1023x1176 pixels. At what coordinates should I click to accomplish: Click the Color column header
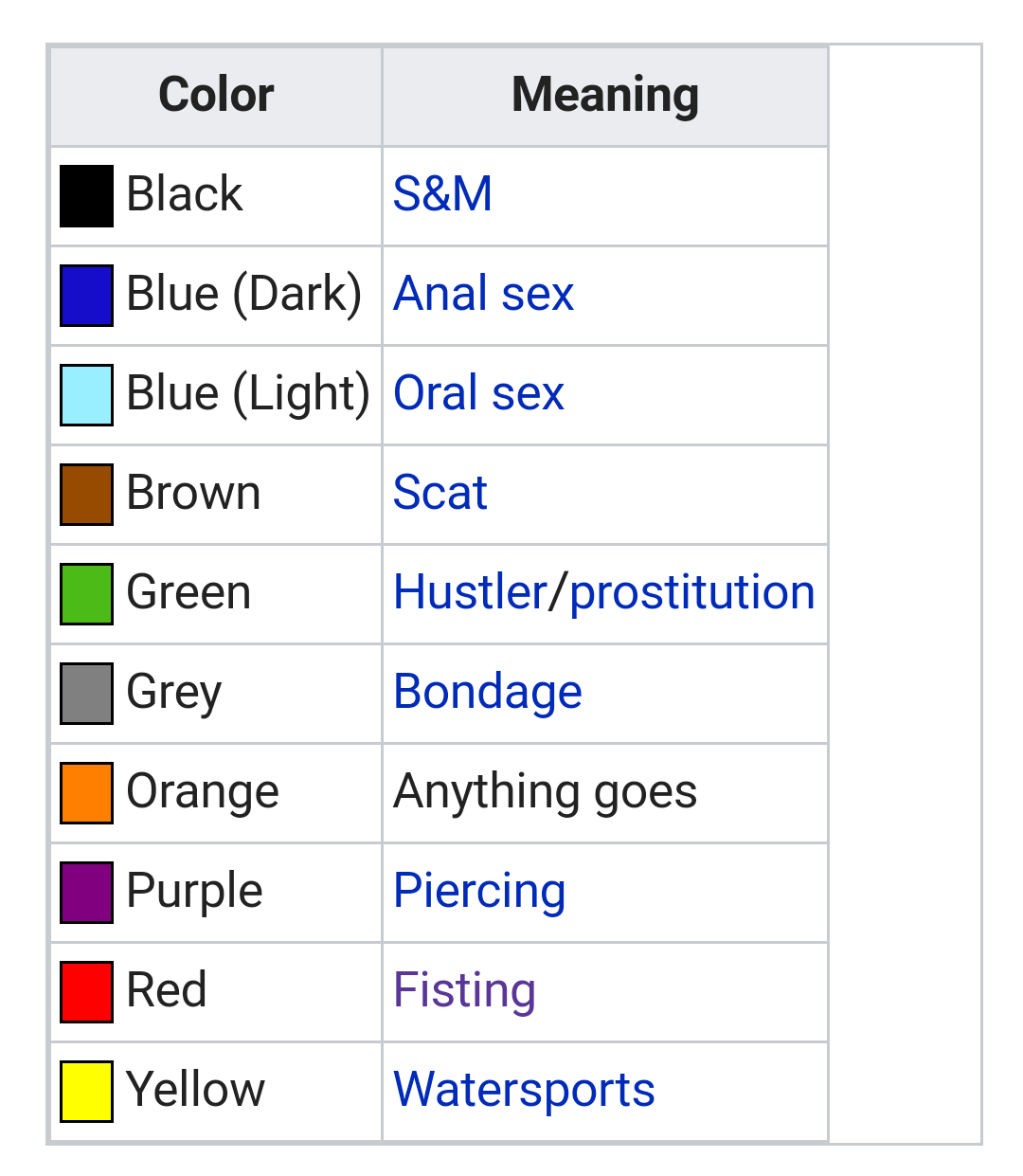click(216, 95)
